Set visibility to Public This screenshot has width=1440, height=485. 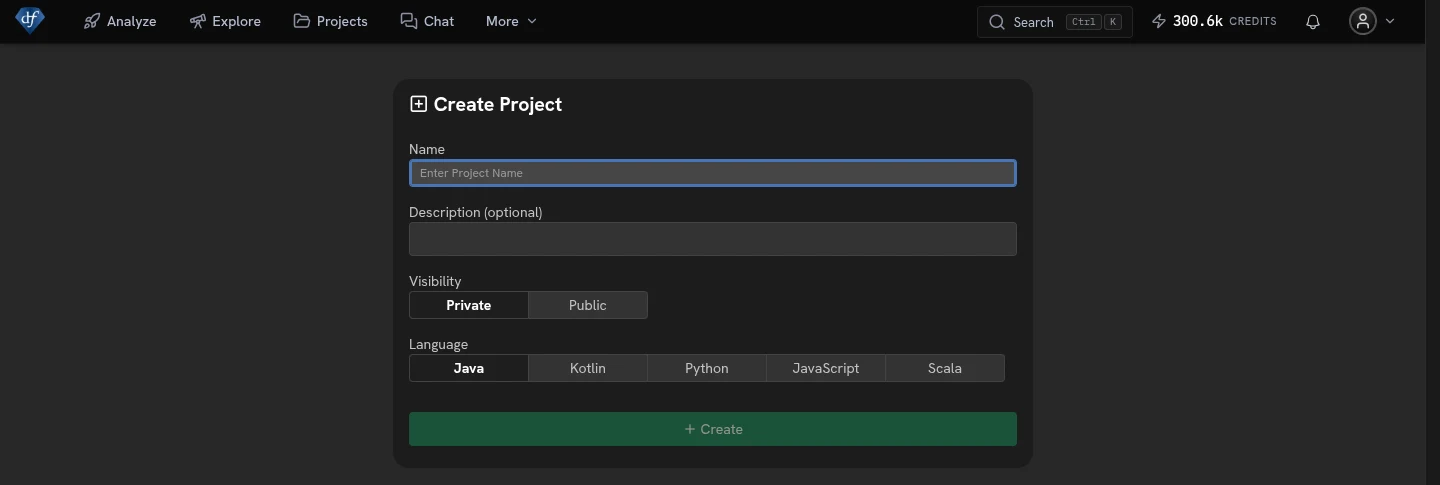[x=588, y=305]
